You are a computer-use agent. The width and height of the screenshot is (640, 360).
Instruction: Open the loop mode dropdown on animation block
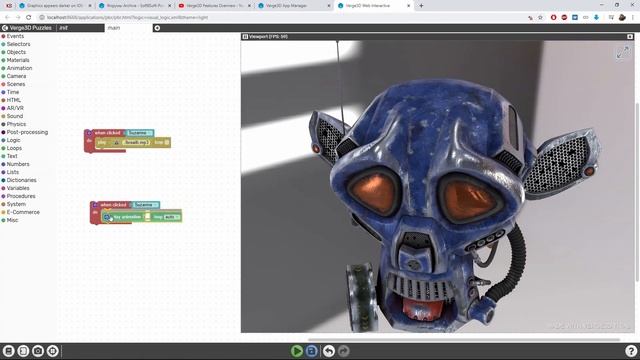click(x=172, y=217)
